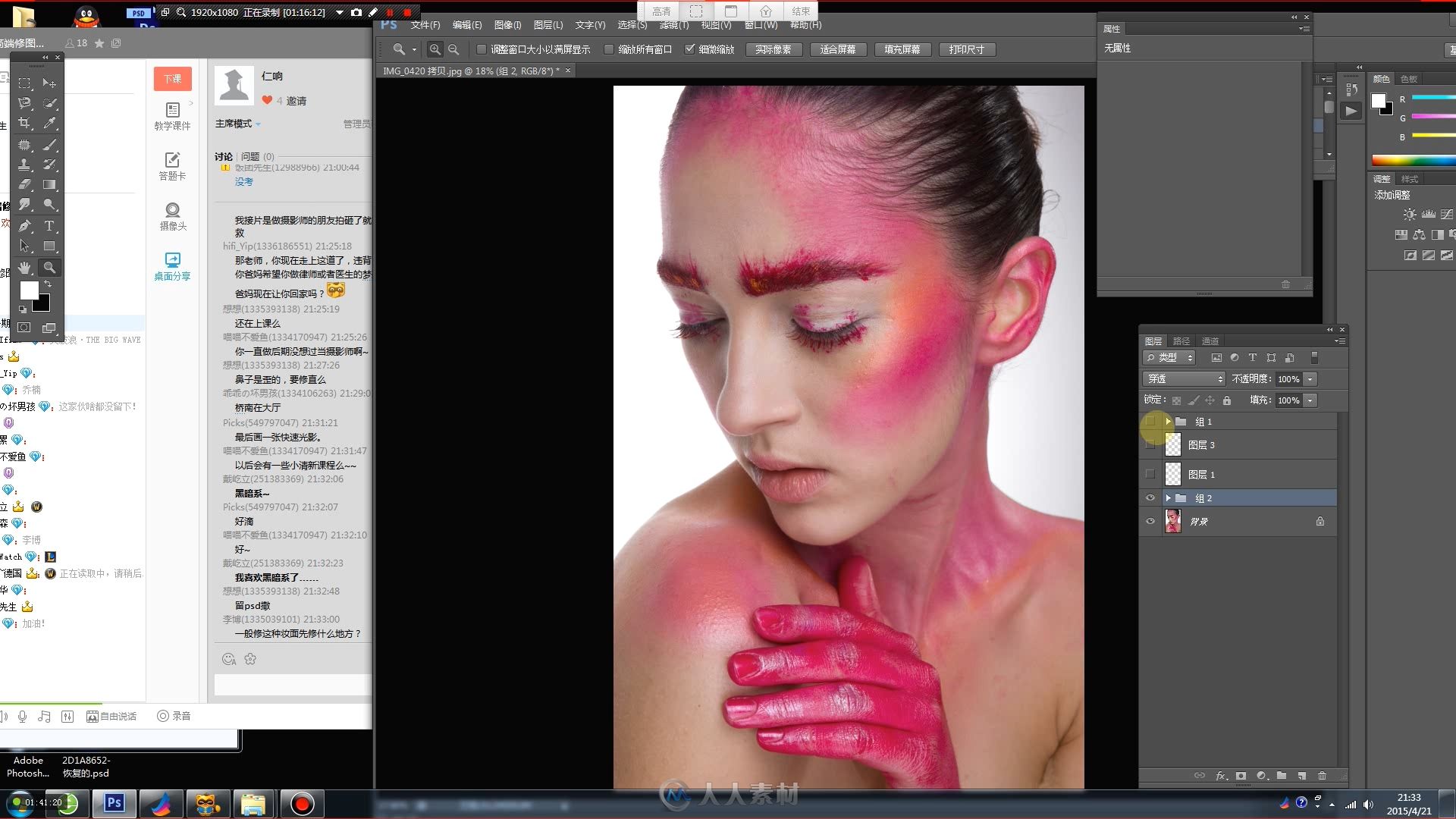Select the Polygonal Lasso tool
Screen dimensions: 1456x819
(x=24, y=102)
